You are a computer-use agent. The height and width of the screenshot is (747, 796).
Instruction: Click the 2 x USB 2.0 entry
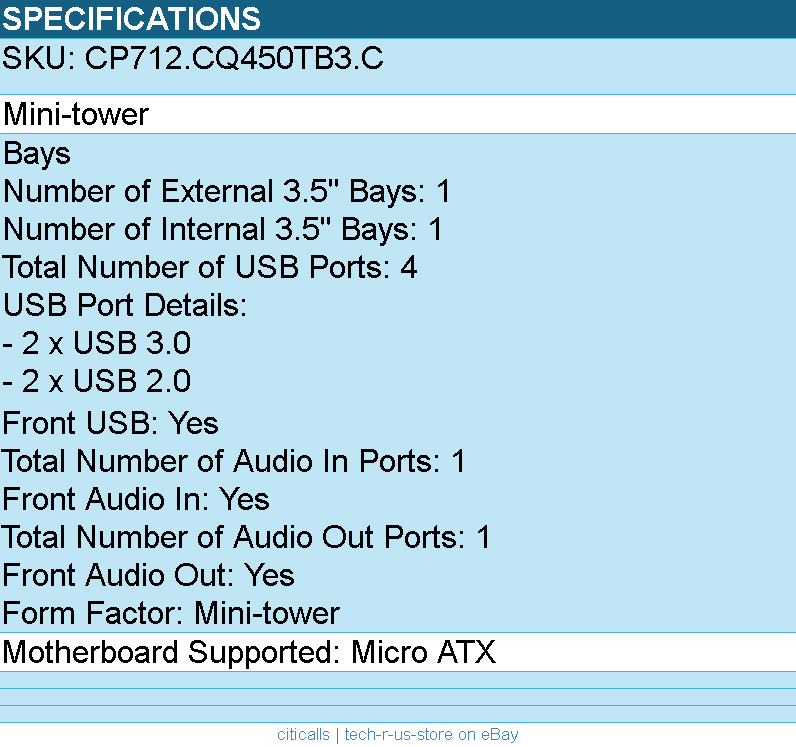point(97,381)
